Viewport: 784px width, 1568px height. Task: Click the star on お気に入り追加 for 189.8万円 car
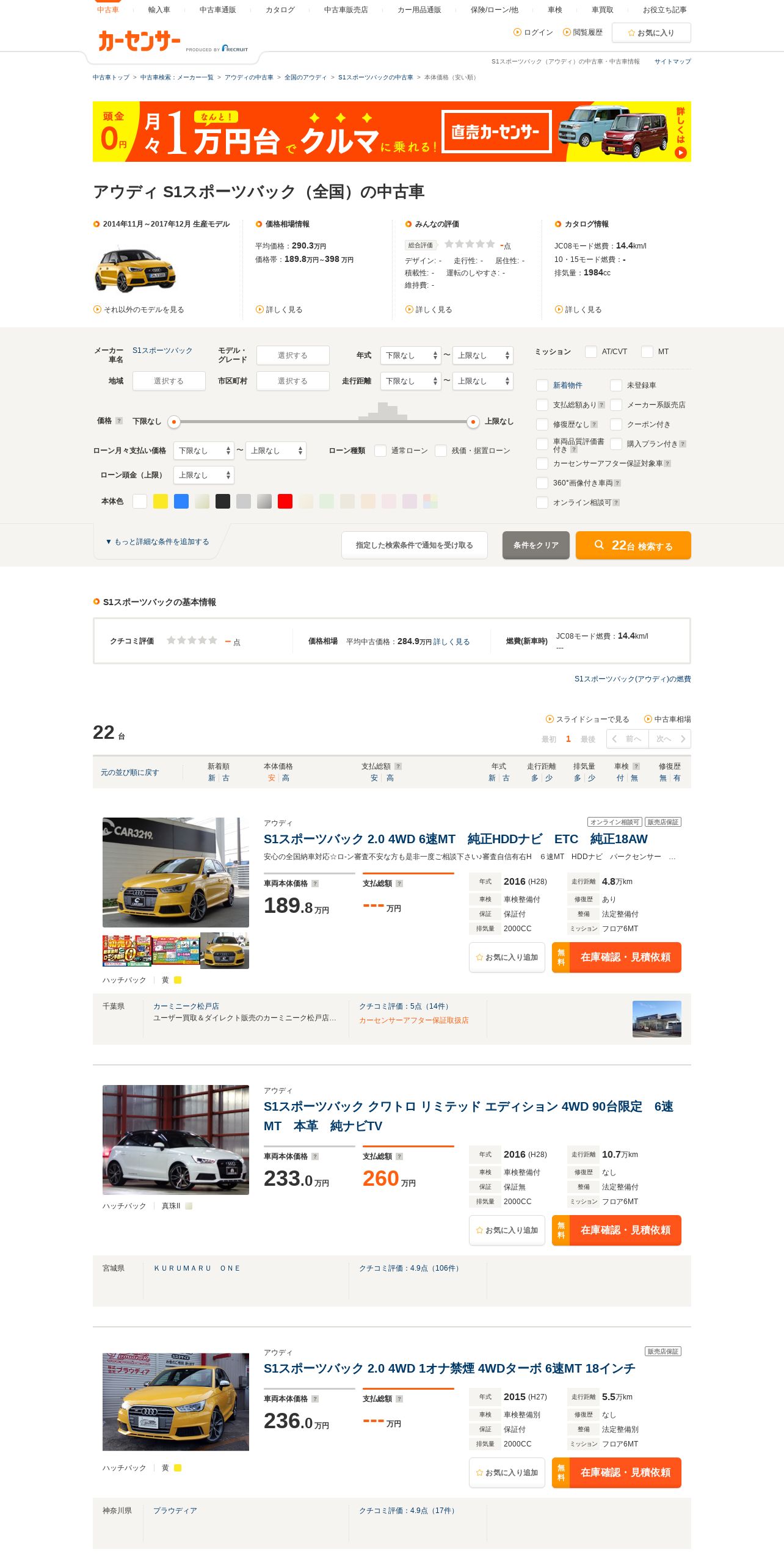pos(479,957)
